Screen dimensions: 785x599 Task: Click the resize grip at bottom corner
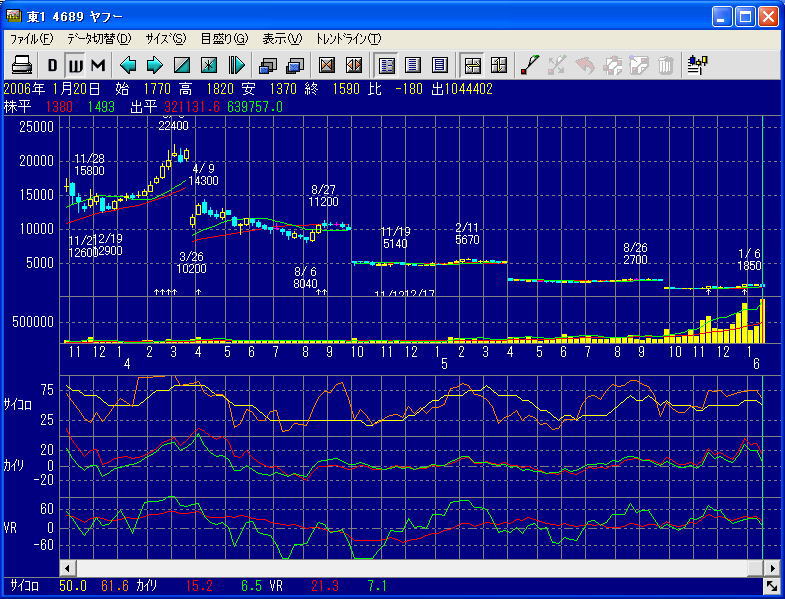pos(770,585)
